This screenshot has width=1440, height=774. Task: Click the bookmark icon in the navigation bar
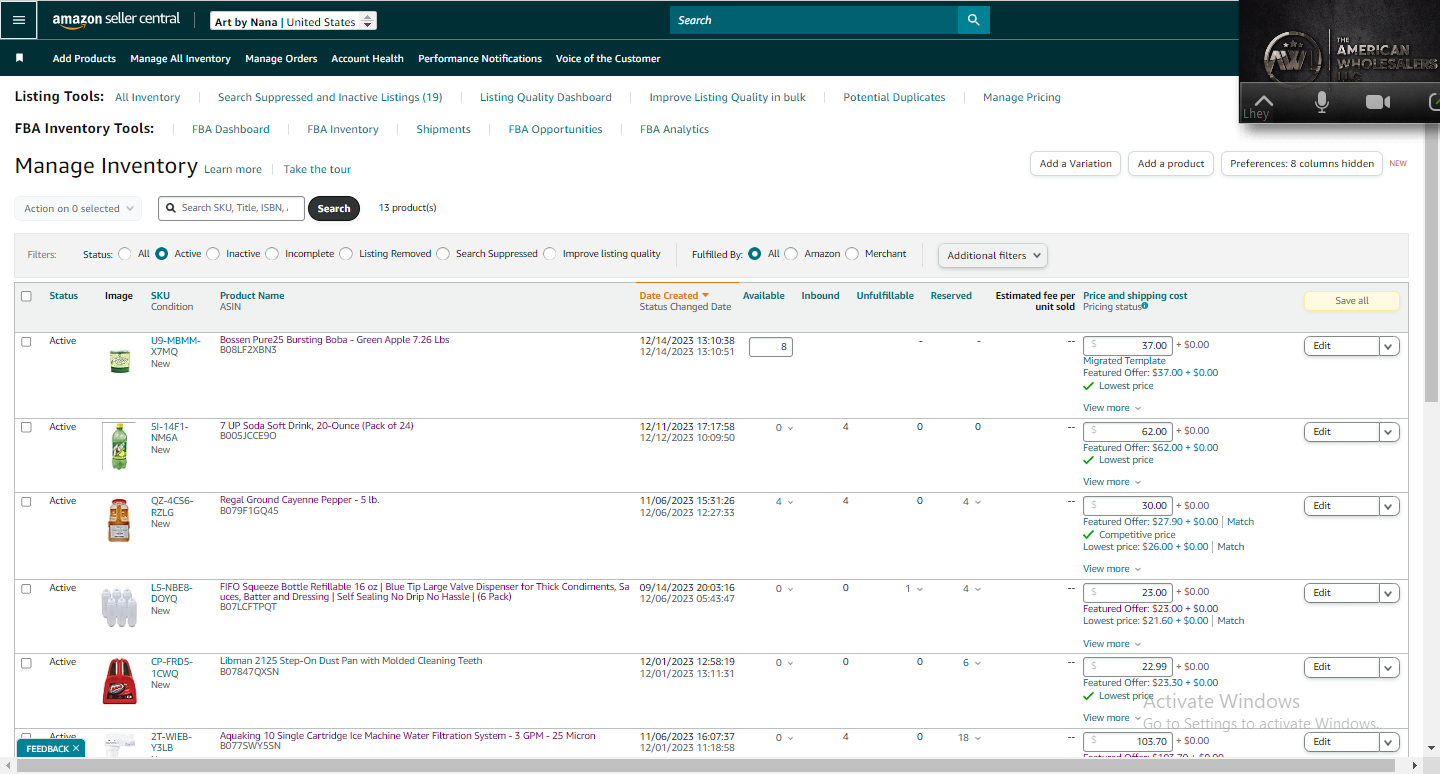(19, 58)
